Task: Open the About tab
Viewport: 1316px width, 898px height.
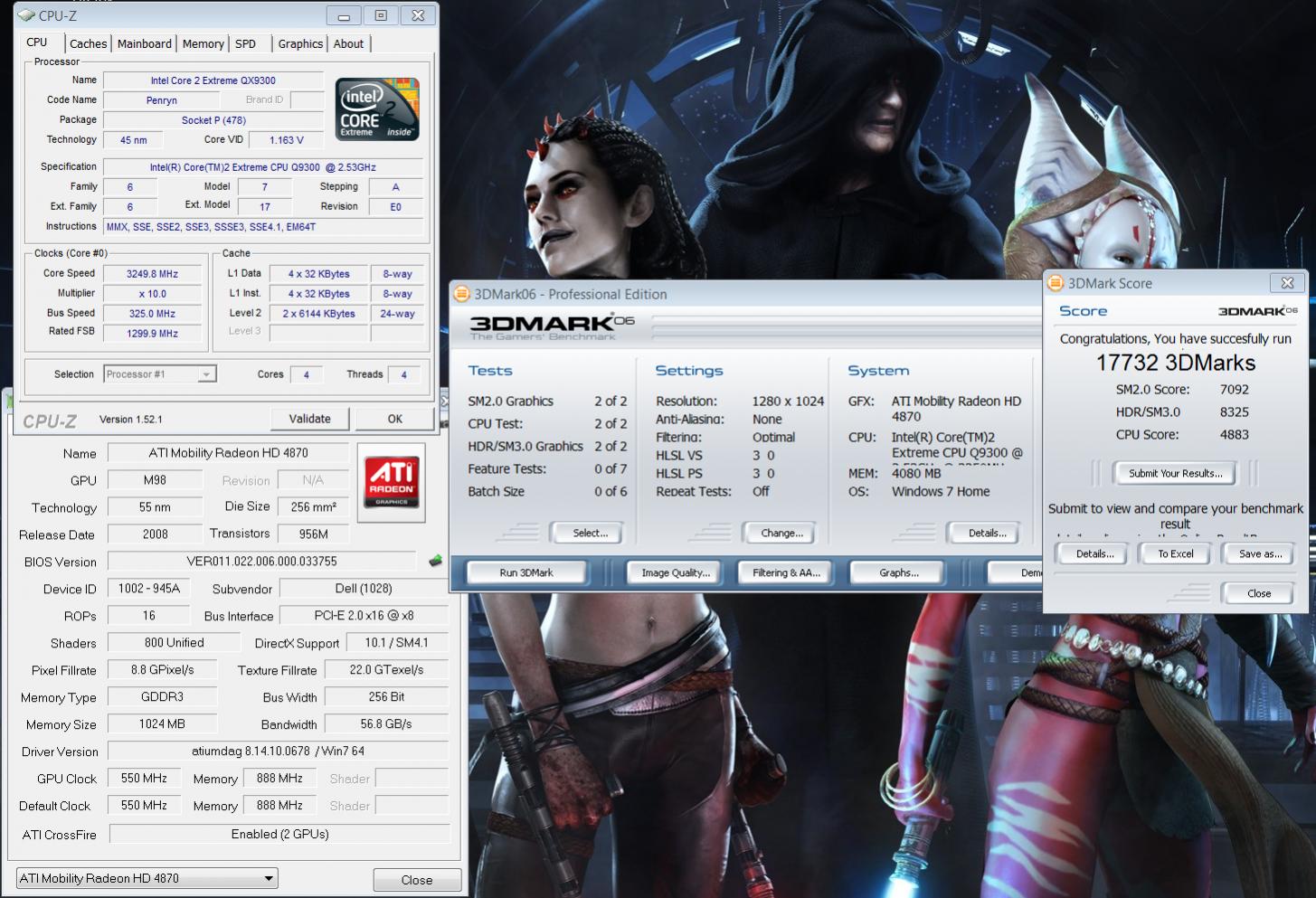Action: pyautogui.click(x=349, y=43)
